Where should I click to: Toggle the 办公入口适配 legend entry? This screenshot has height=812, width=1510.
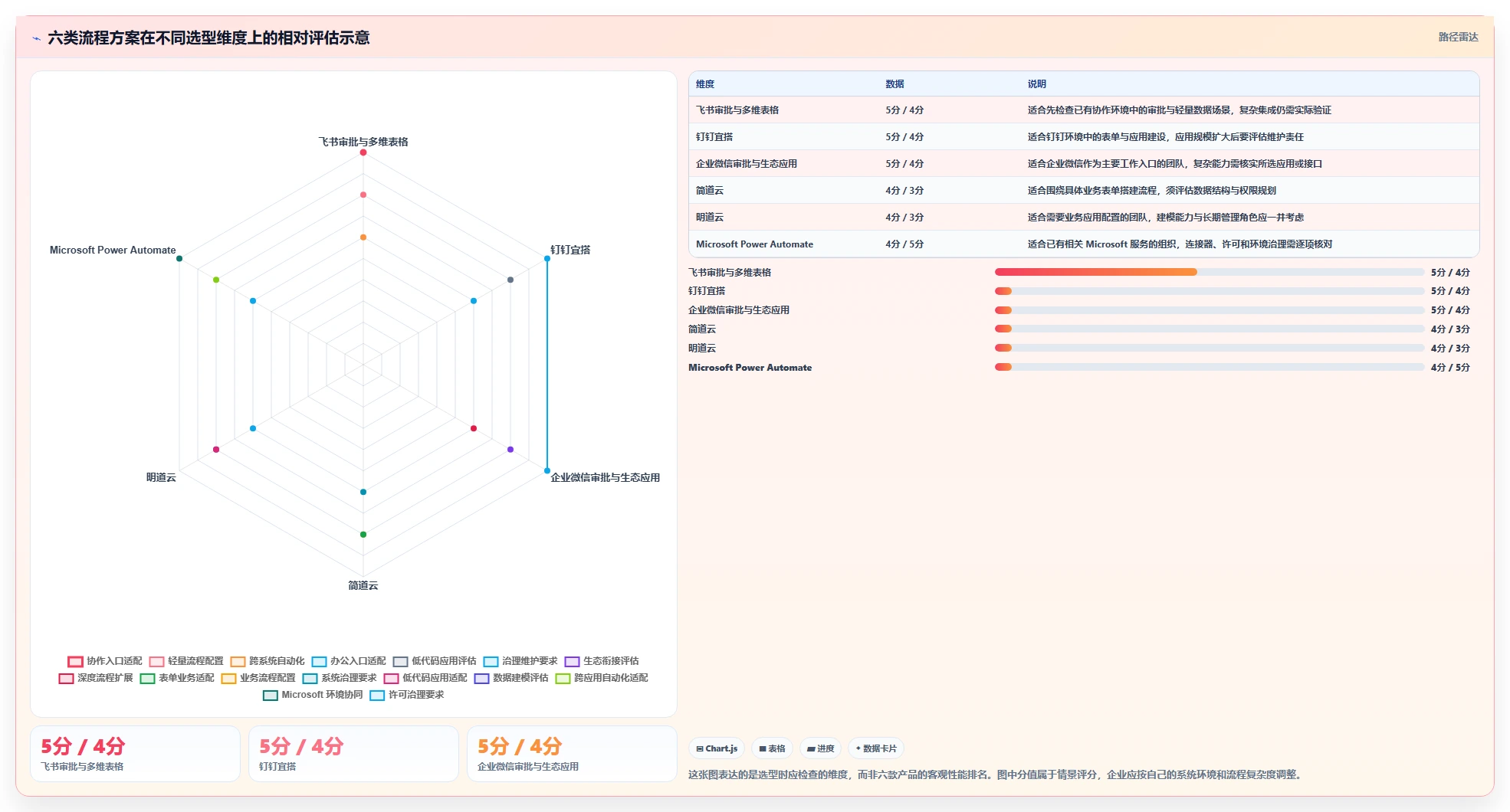pyautogui.click(x=349, y=661)
